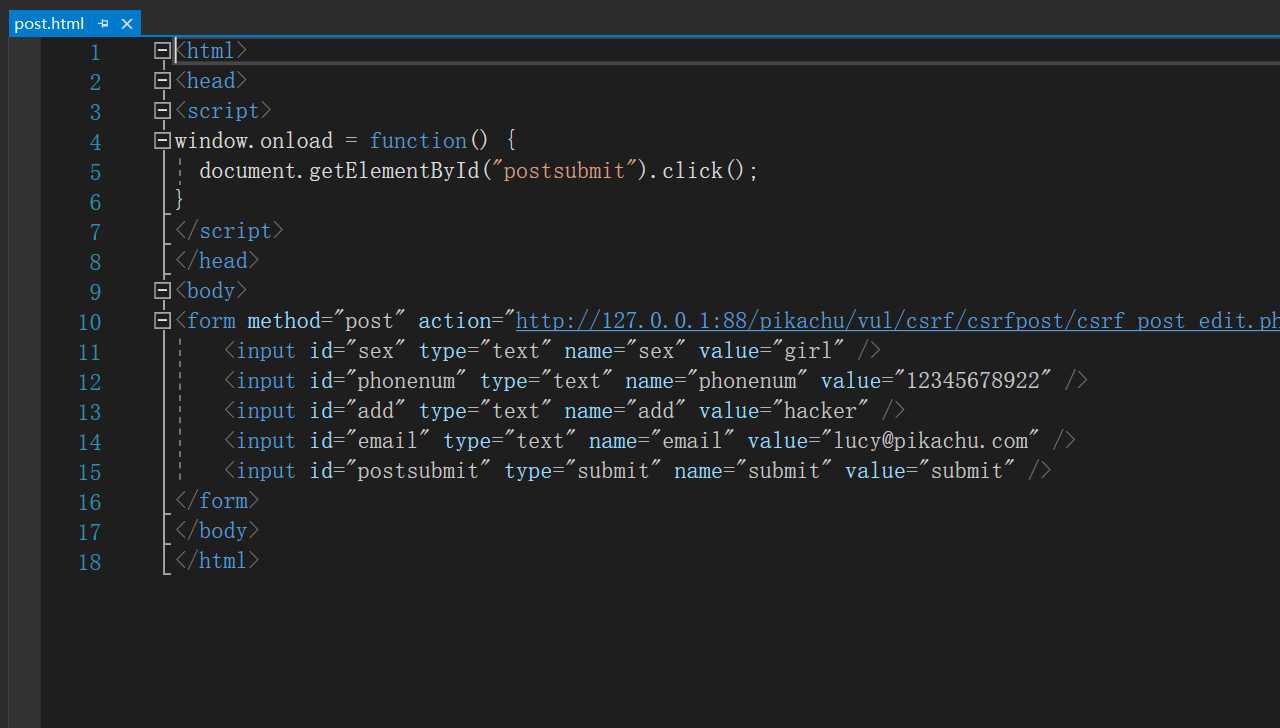Click the name="phonenum" attribute on line 12
1280x728 pixels.
click(x=717, y=380)
